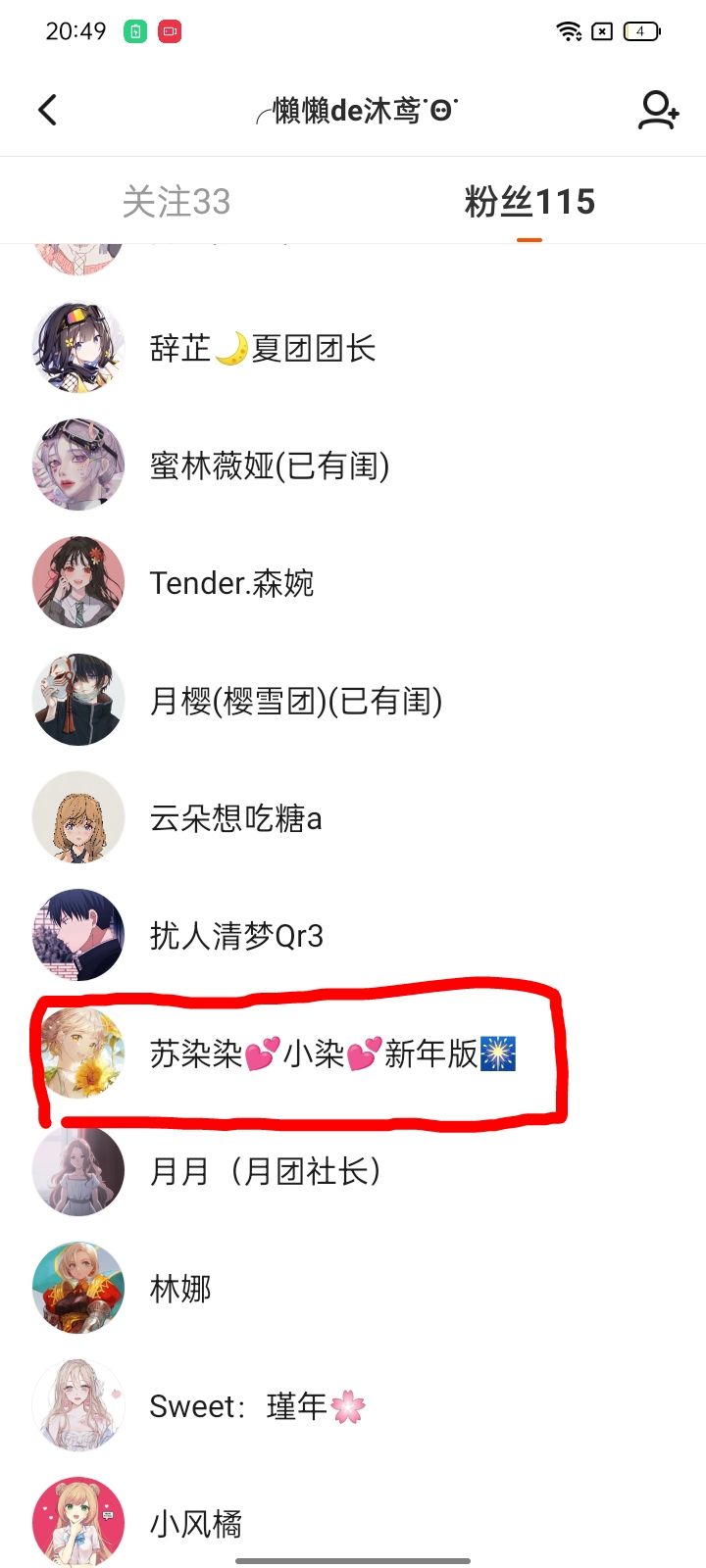Open the user name 小风橘

click(x=196, y=1524)
